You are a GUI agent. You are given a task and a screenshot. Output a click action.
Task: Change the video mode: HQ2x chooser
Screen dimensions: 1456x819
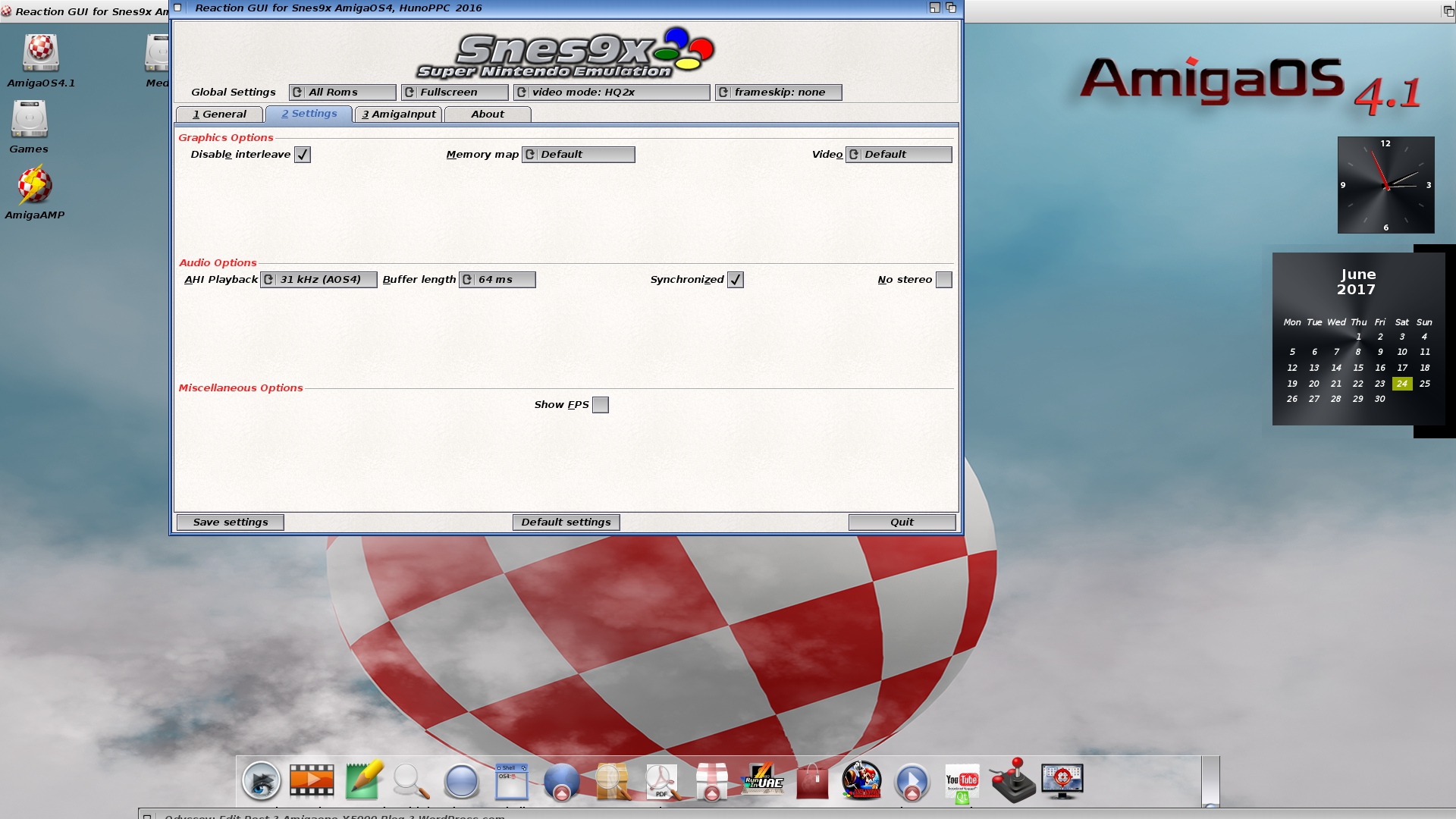tap(612, 93)
